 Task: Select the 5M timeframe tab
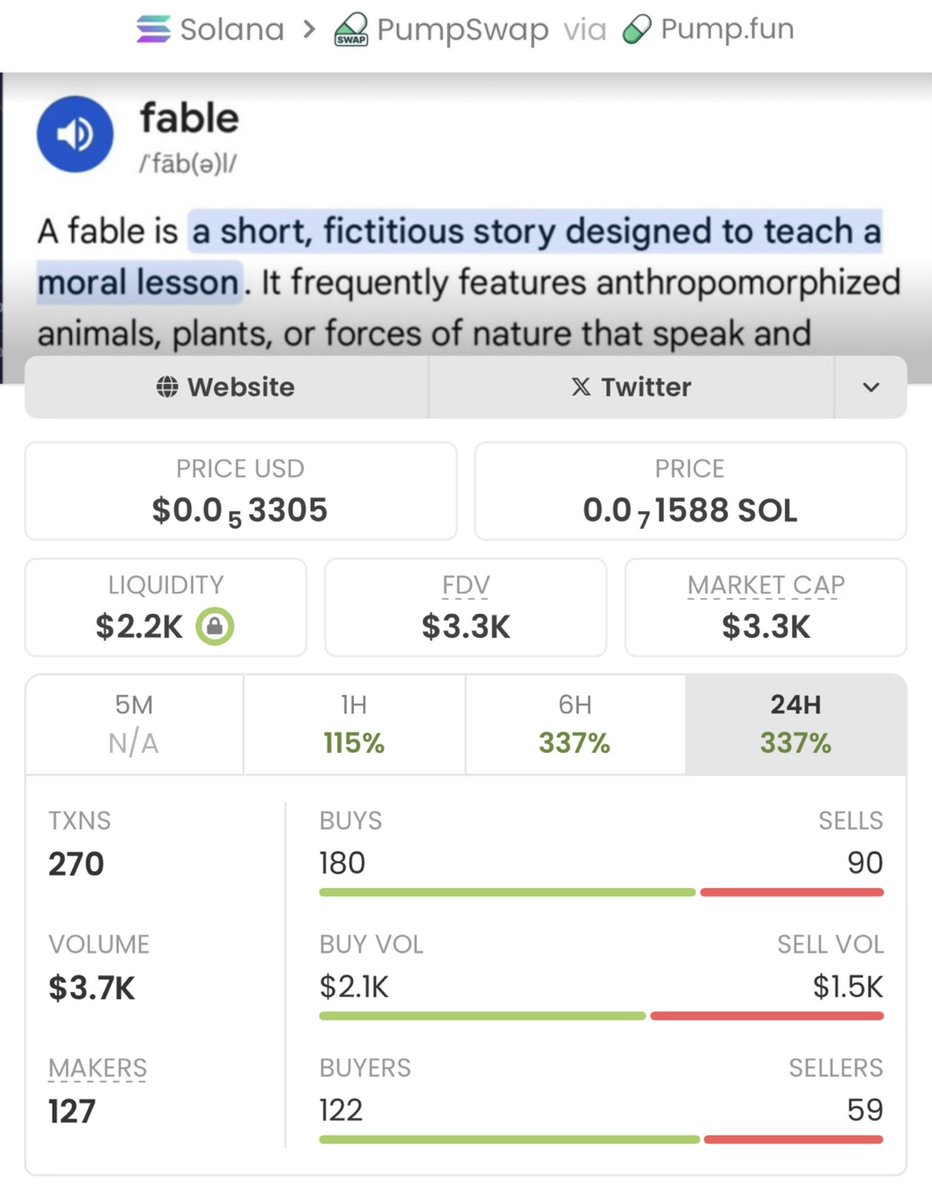[x=134, y=724]
